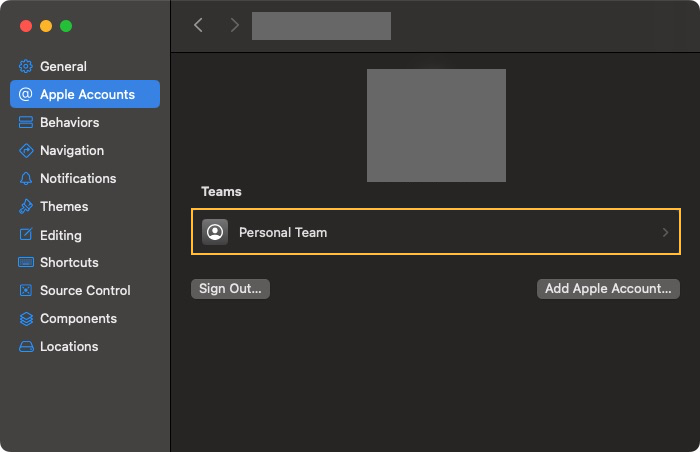
Task: Click the Sign Out button
Action: pyautogui.click(x=230, y=289)
